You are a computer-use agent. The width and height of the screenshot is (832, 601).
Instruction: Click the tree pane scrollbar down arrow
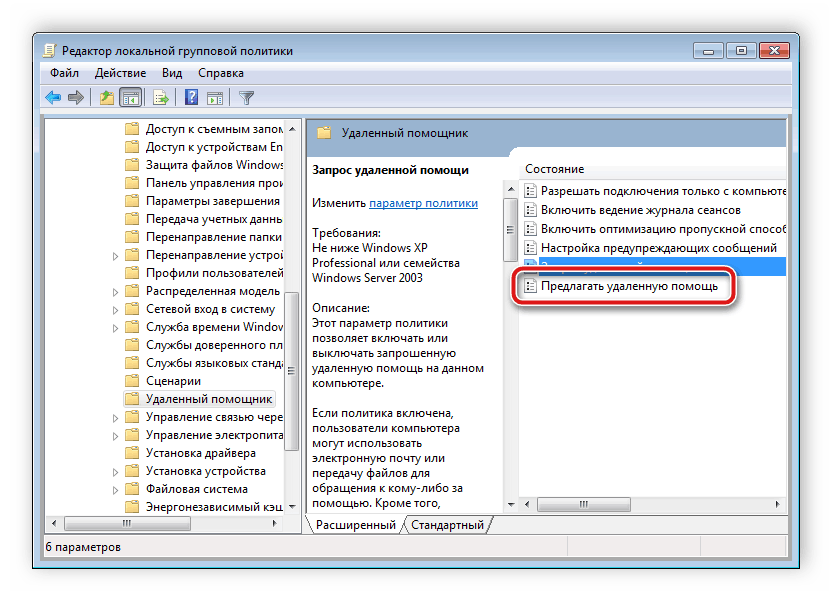(x=293, y=508)
